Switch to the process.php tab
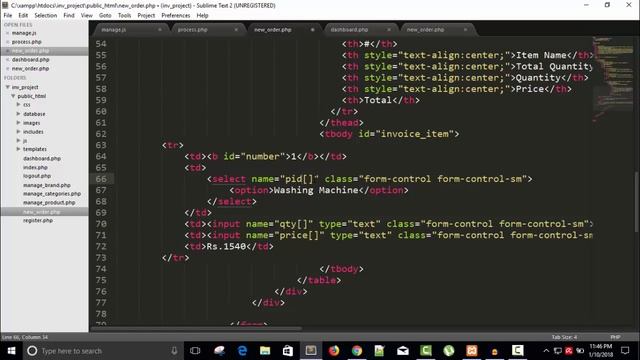 [193, 30]
